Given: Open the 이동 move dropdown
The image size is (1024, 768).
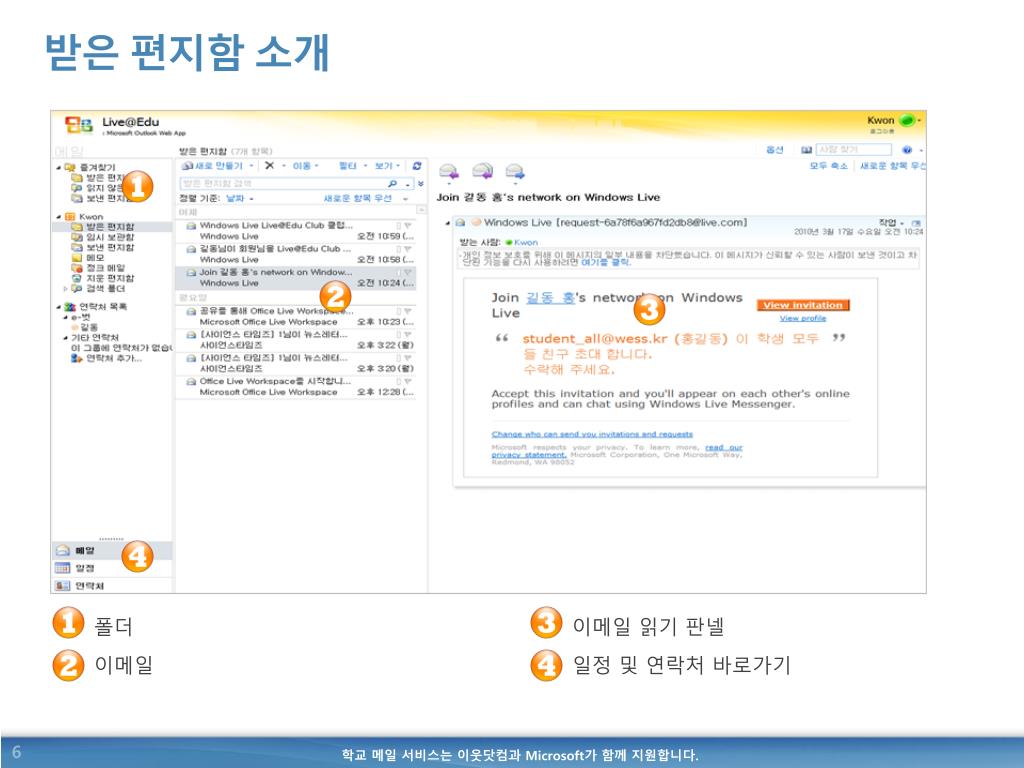Looking at the screenshot, I should pyautogui.click(x=304, y=166).
